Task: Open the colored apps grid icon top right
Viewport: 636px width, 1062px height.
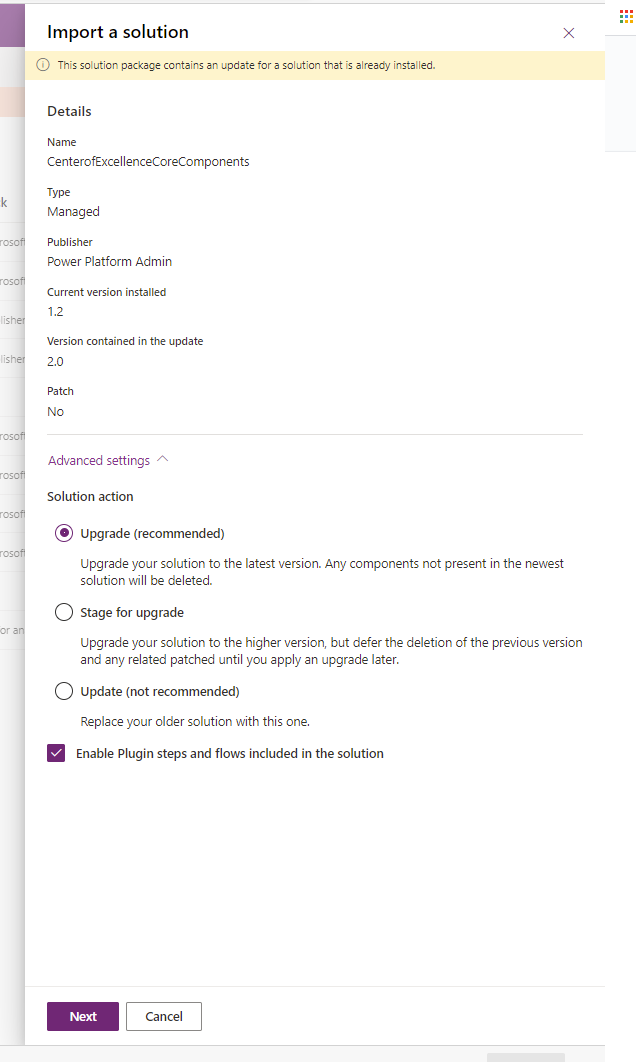Action: pos(625,15)
